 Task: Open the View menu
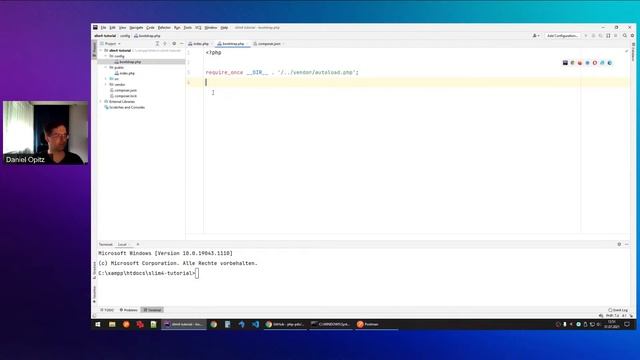tap(122, 28)
